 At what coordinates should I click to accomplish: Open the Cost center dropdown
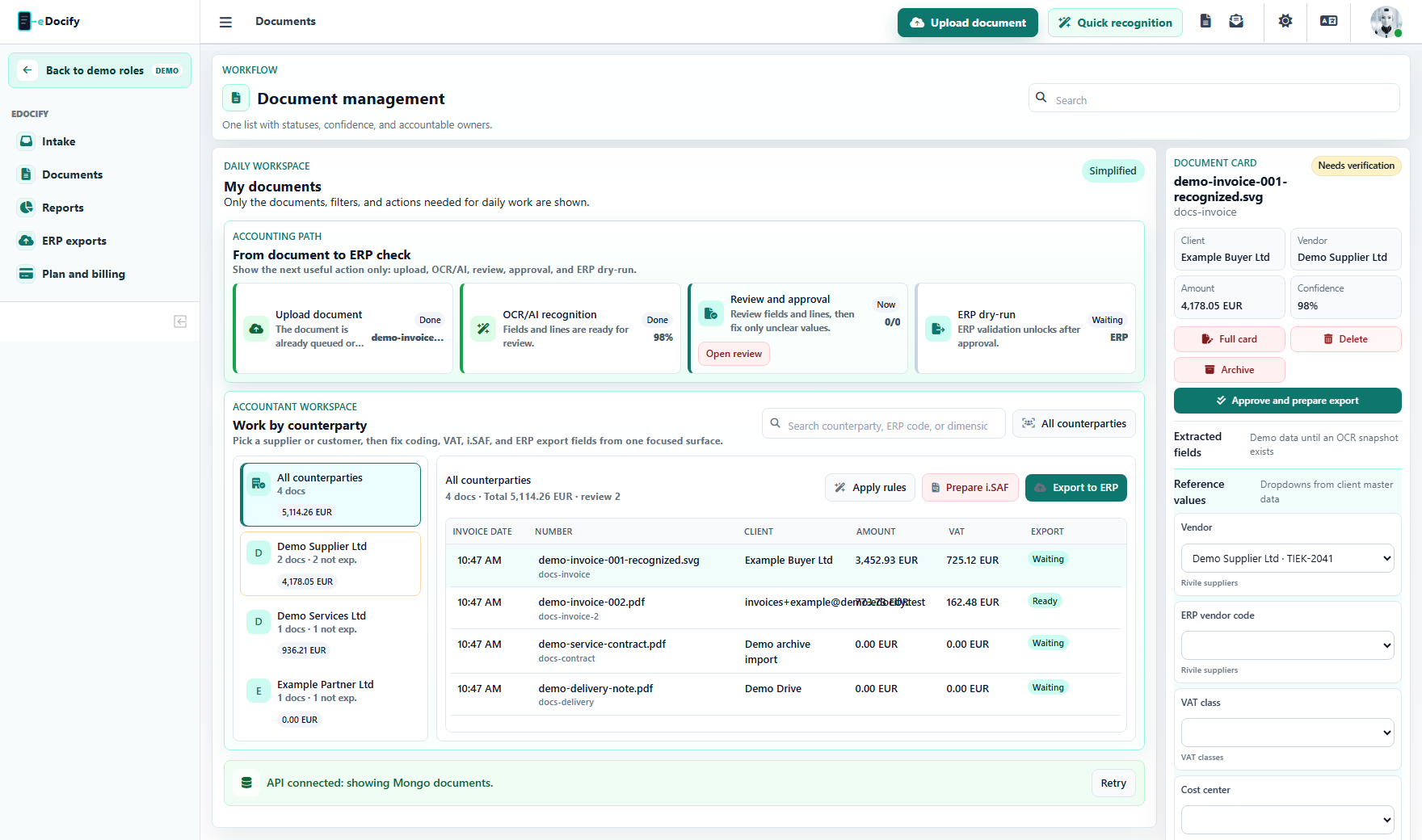(1288, 820)
